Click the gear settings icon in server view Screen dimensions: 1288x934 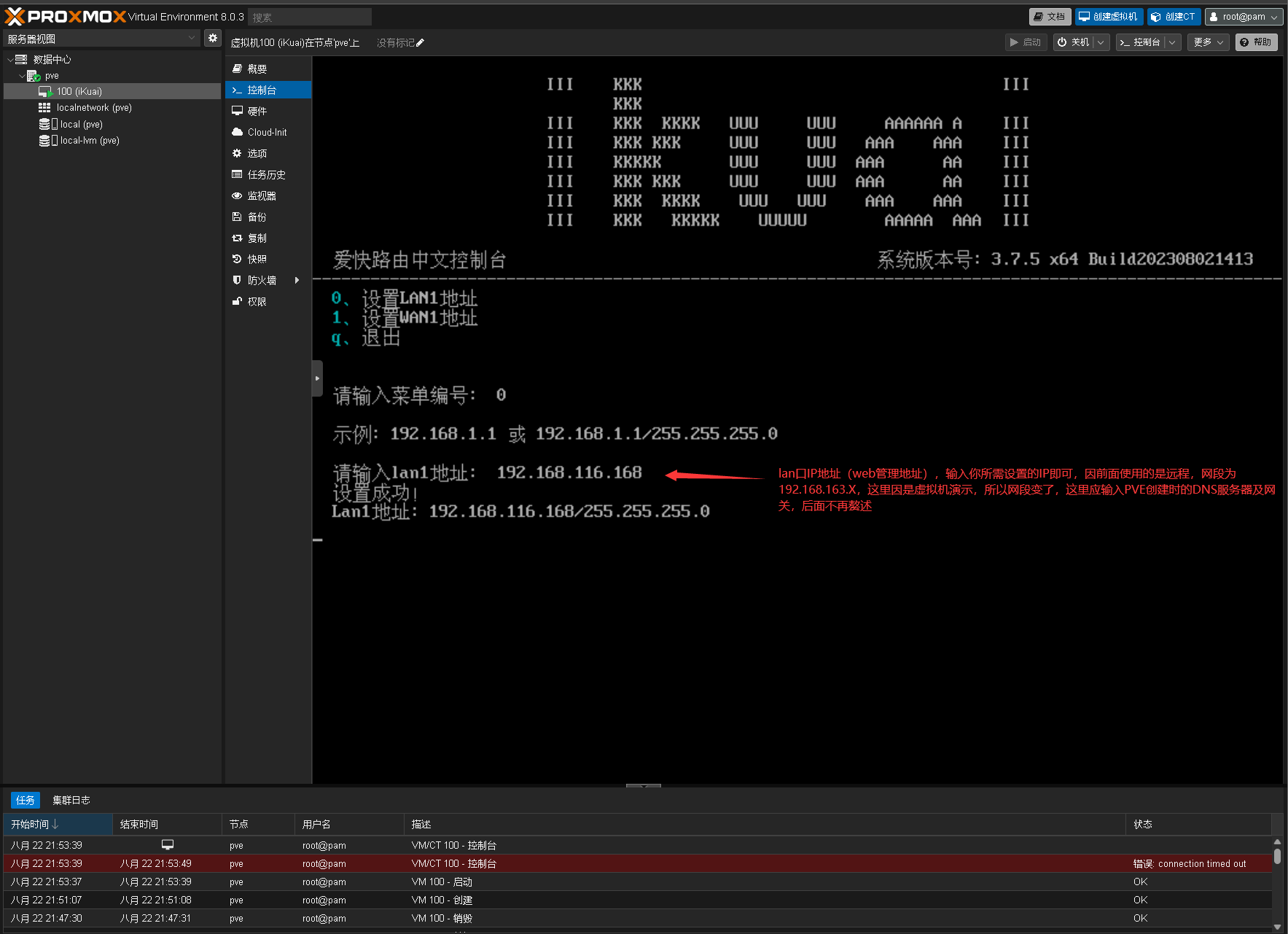(x=212, y=38)
